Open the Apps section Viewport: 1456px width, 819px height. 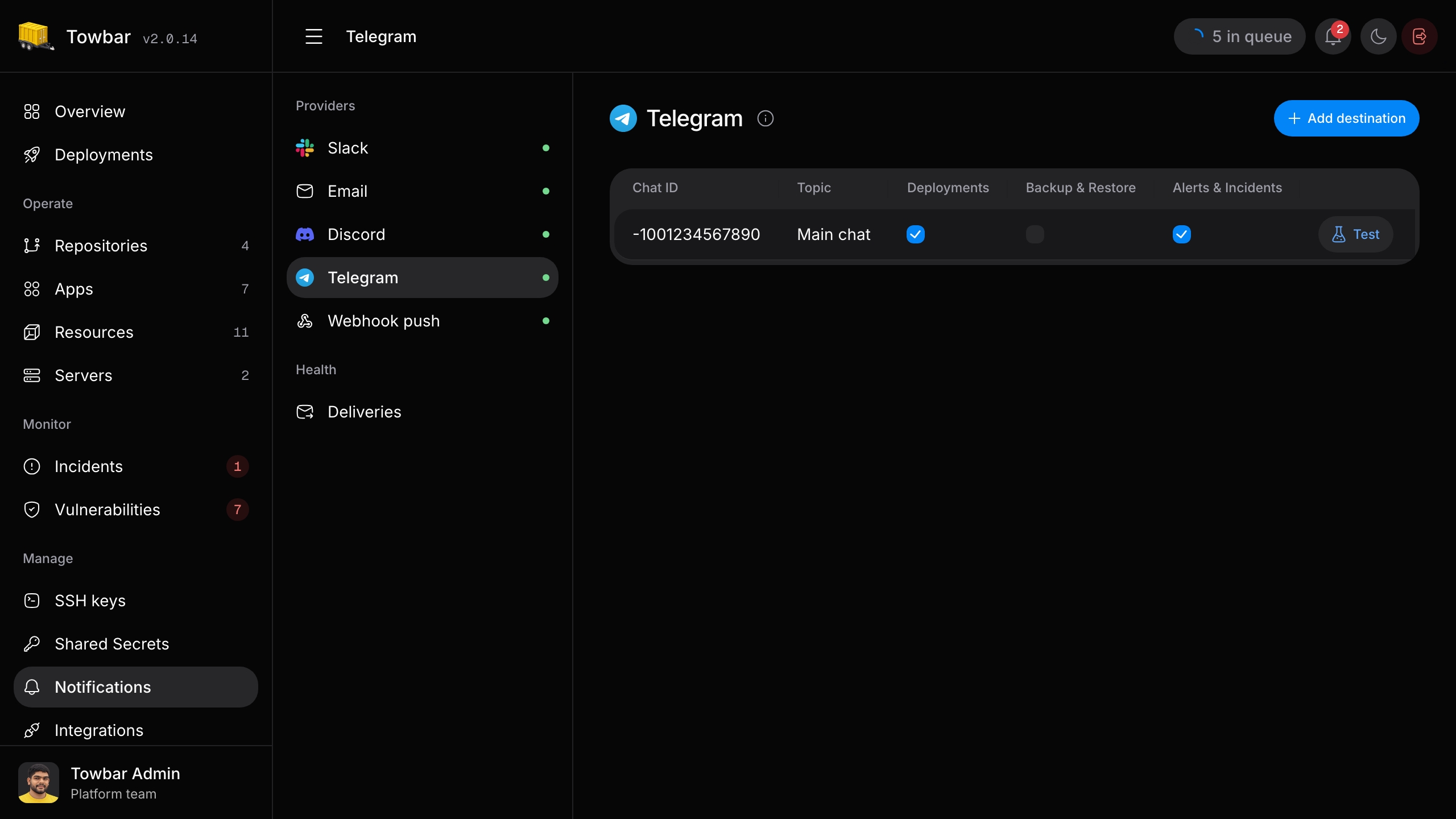(135, 289)
